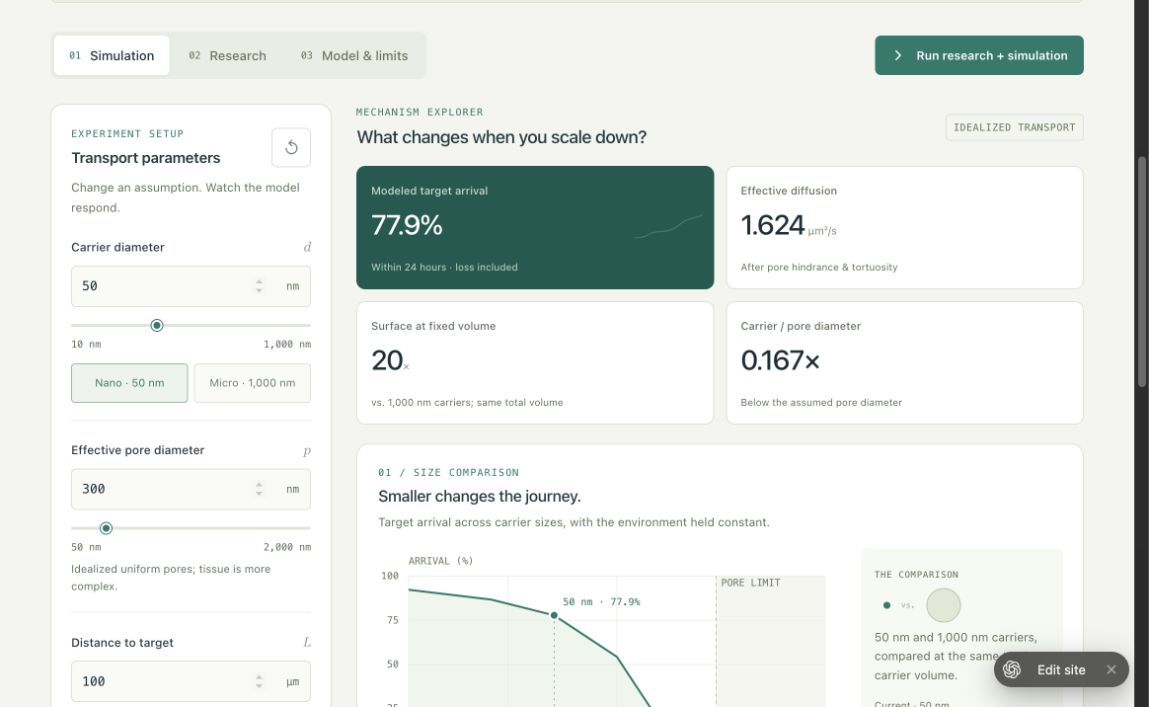Image resolution: width=1149 pixels, height=707 pixels.
Task: Select the Nano · 50 nm preset
Action: (129, 382)
